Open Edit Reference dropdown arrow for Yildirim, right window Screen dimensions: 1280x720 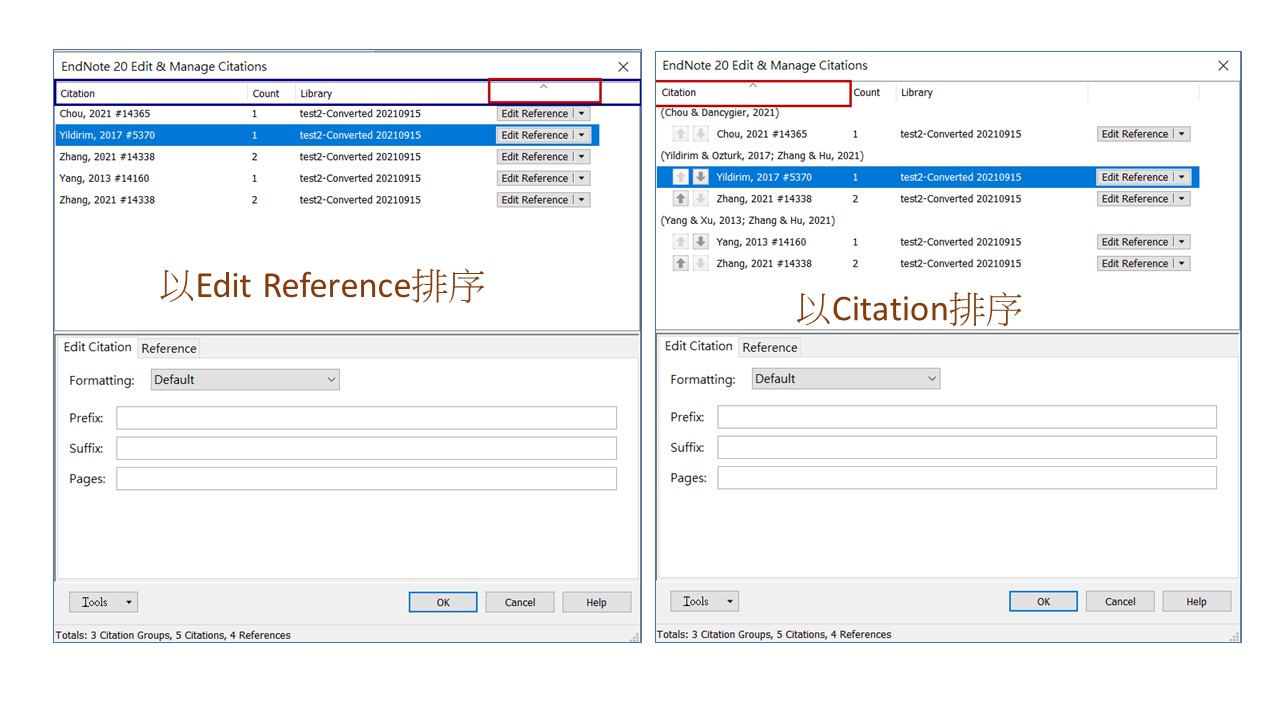1182,177
